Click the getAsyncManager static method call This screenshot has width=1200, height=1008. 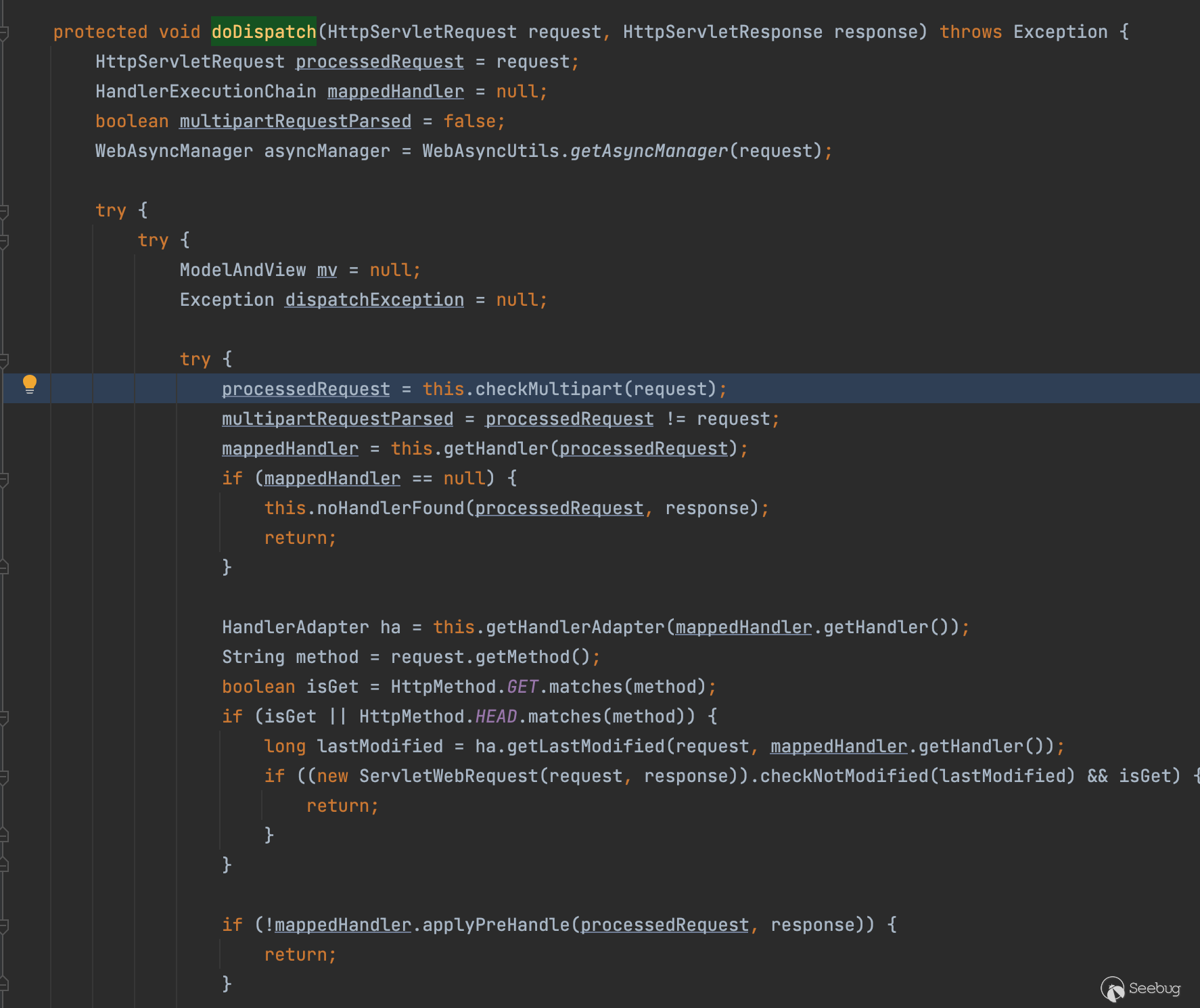[x=649, y=151]
